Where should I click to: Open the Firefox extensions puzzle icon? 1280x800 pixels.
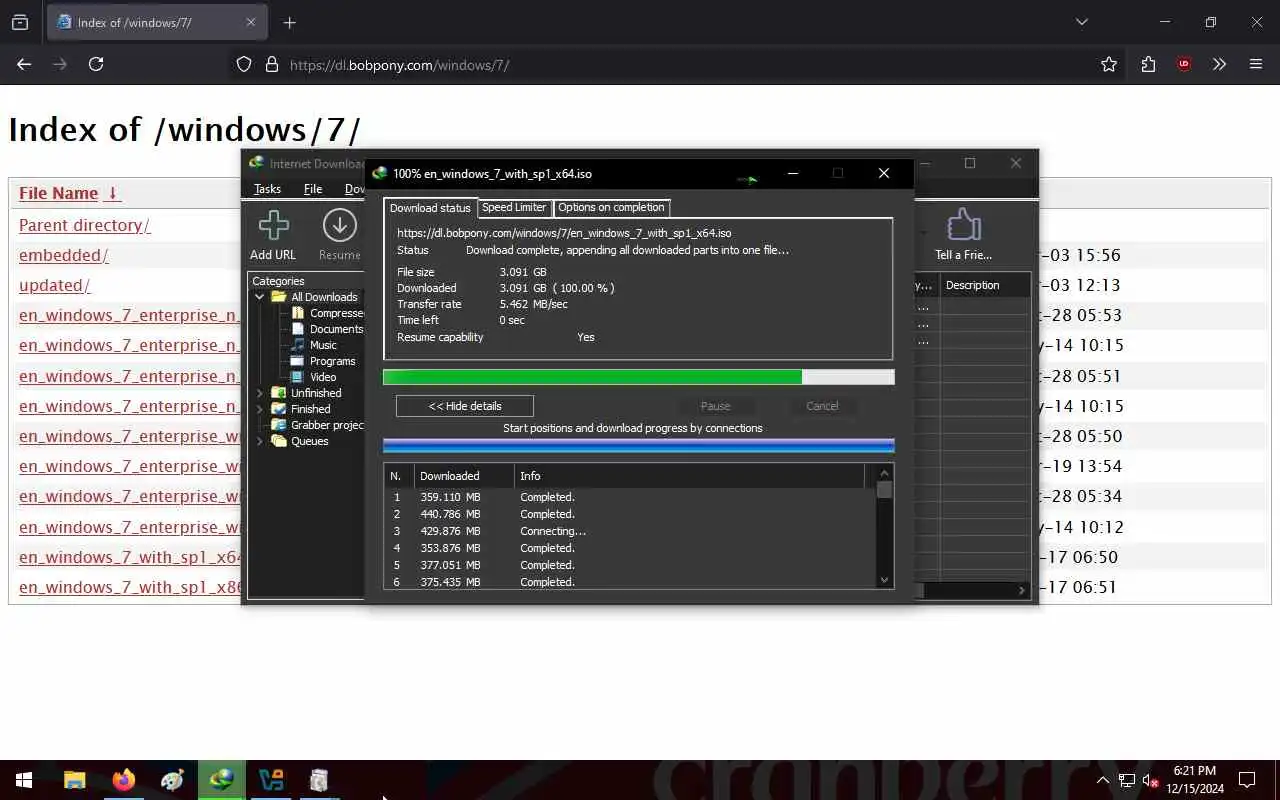tap(1148, 64)
